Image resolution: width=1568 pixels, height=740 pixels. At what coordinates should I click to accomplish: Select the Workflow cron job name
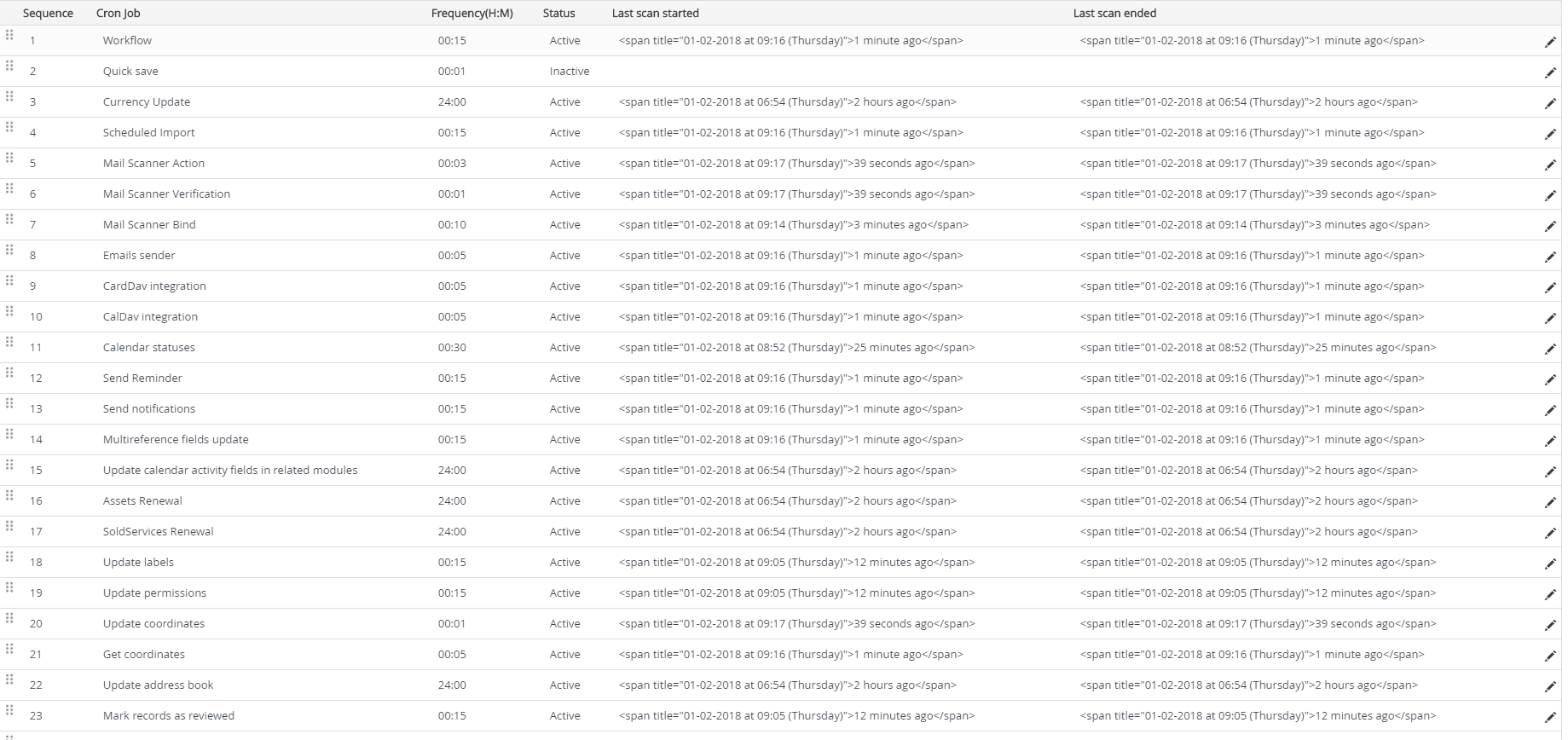pyautogui.click(x=127, y=41)
